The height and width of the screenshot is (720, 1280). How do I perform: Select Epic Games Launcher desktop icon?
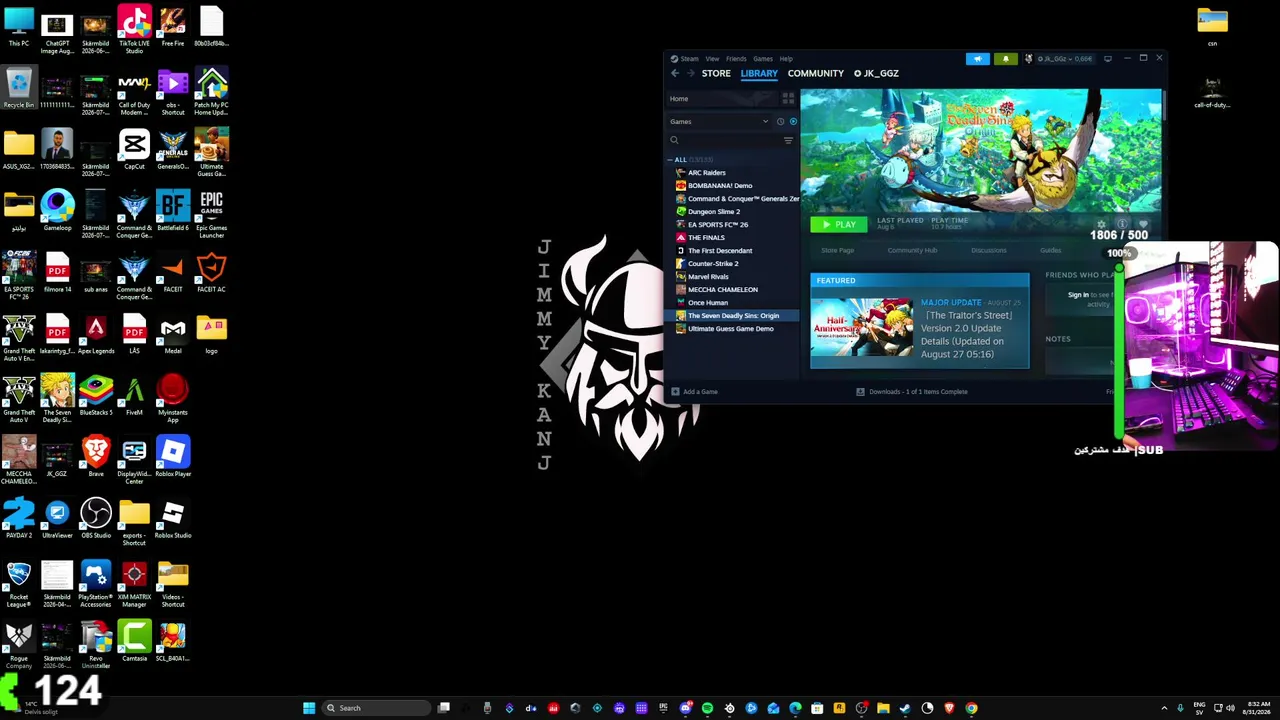(x=211, y=214)
